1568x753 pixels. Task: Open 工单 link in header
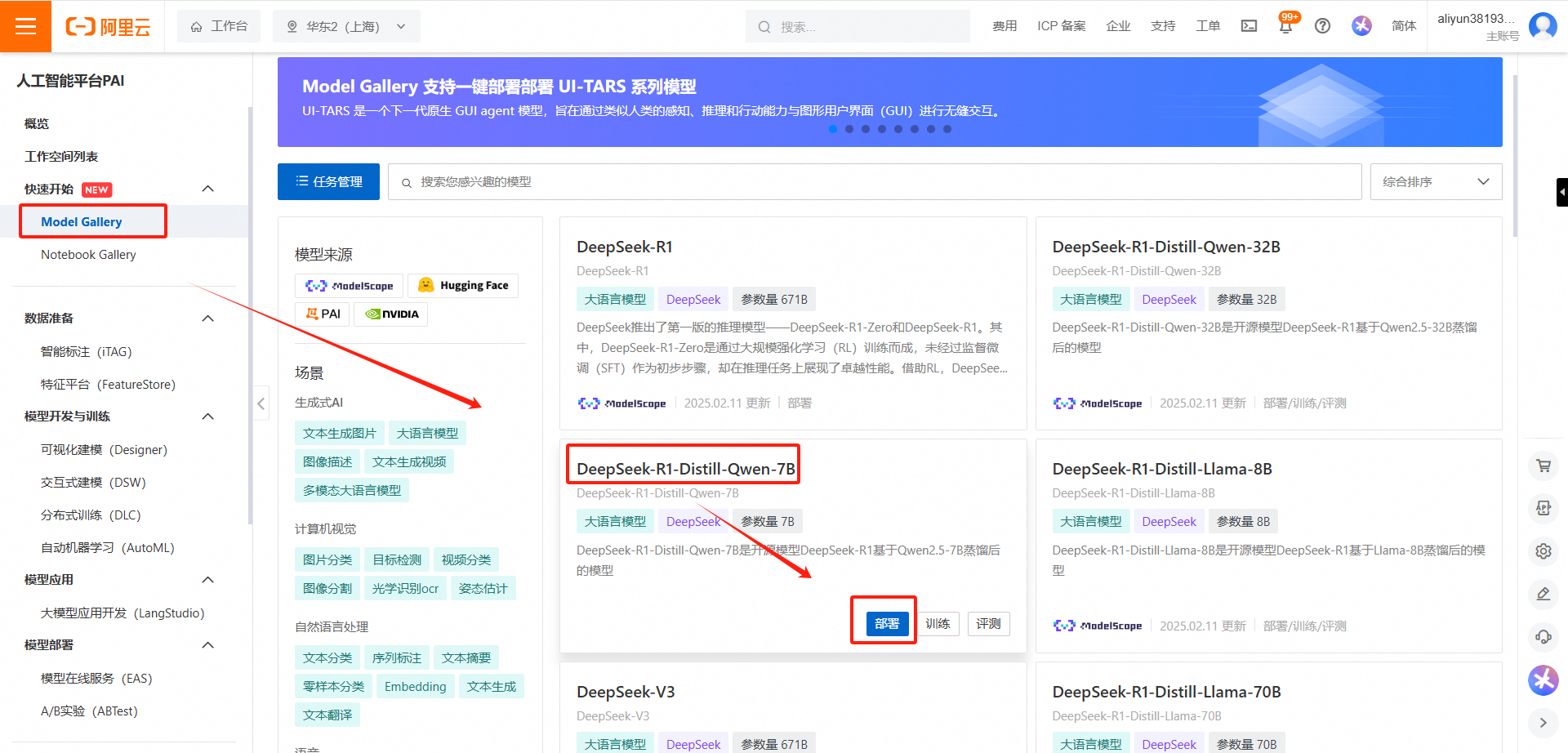pyautogui.click(x=1208, y=26)
